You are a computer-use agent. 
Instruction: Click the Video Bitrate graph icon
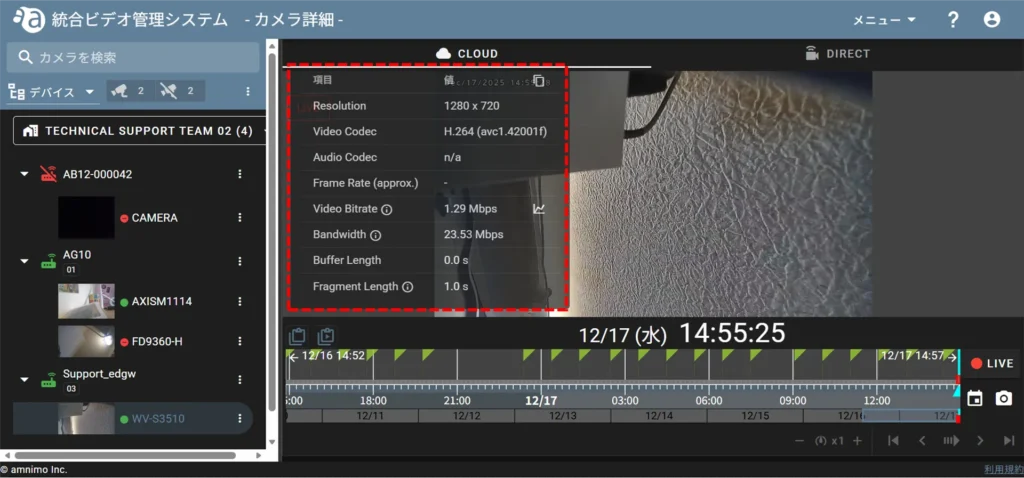click(x=539, y=209)
